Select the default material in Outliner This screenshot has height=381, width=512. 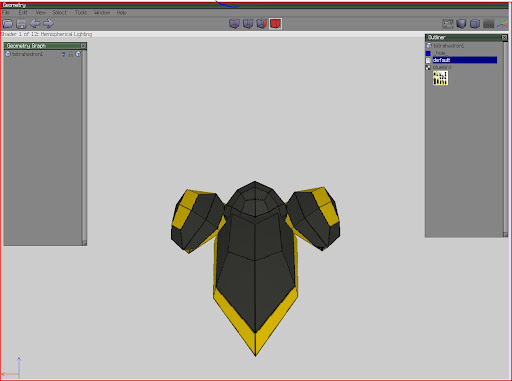click(465, 60)
